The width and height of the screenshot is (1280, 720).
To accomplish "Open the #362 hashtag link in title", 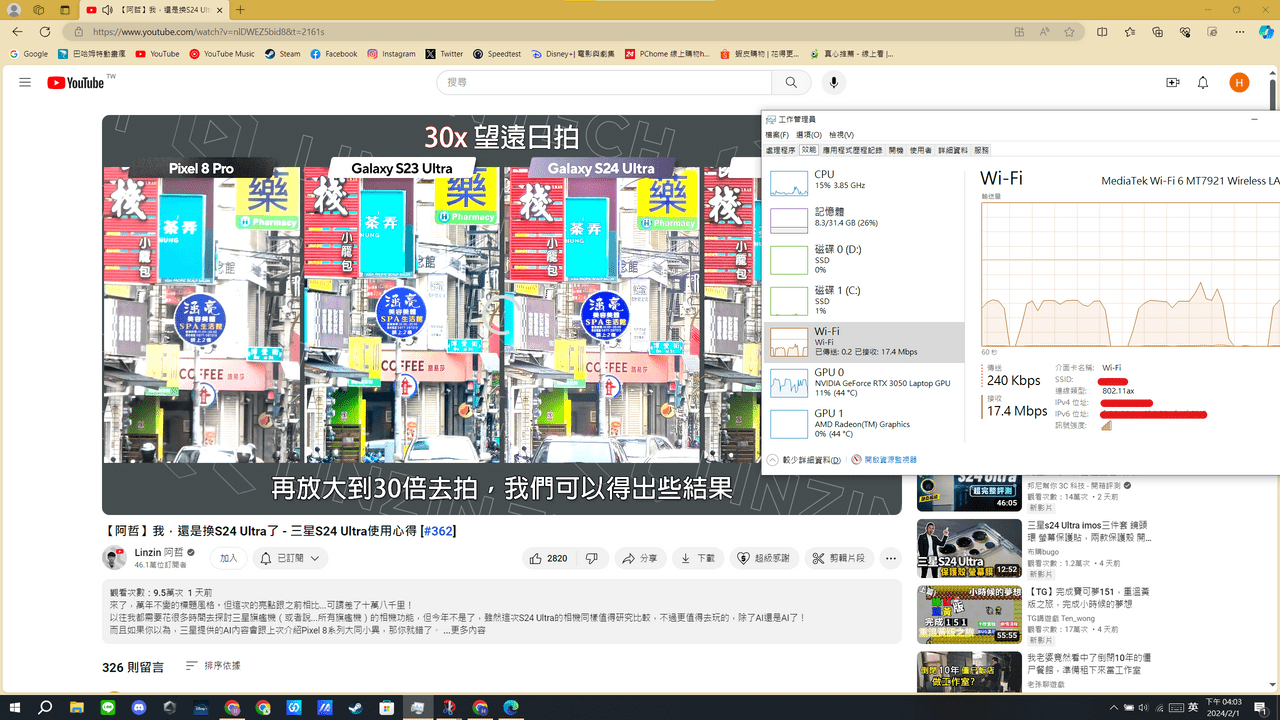I will point(439,531).
